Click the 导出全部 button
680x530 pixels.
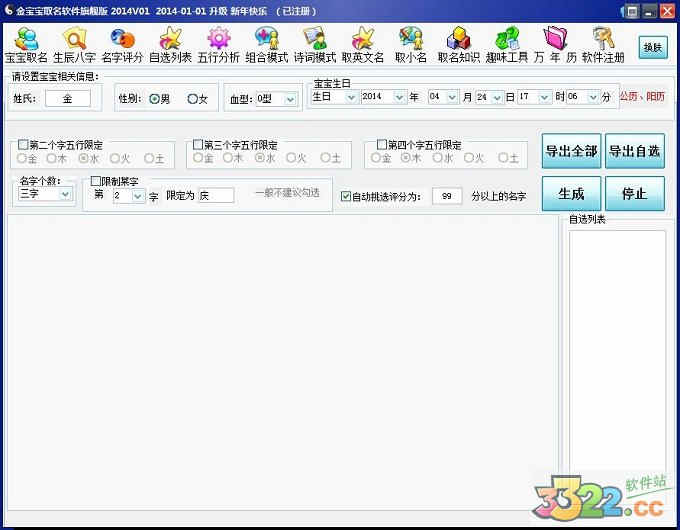[x=571, y=151]
